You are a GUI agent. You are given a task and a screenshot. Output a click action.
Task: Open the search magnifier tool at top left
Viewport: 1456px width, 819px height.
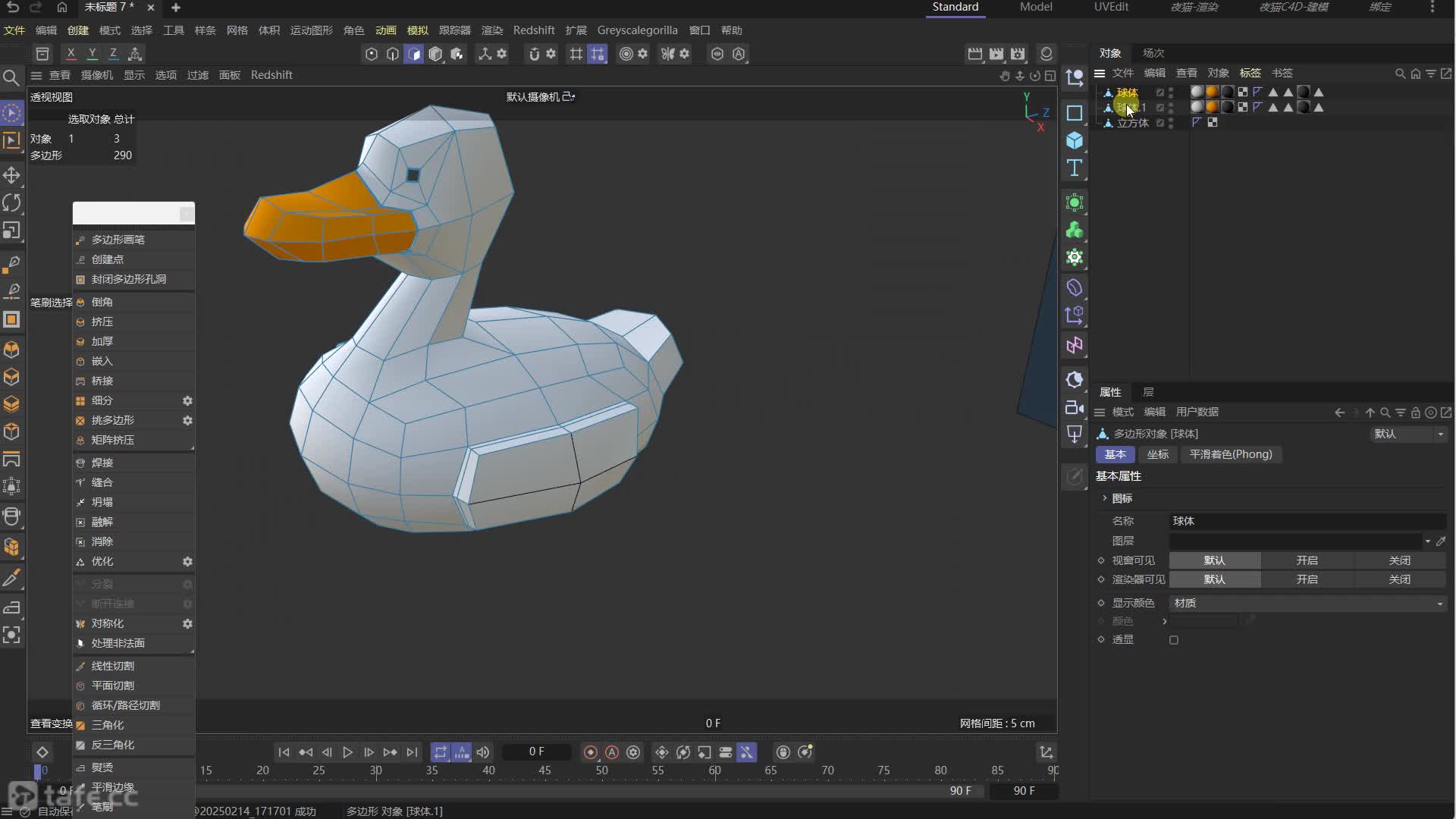point(11,77)
